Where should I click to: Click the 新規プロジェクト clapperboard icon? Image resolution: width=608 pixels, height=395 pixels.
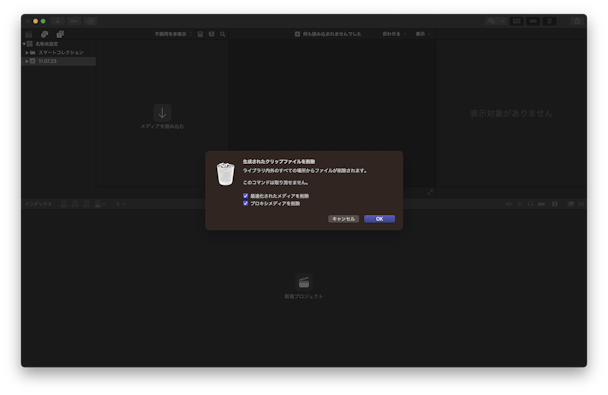pyautogui.click(x=304, y=282)
